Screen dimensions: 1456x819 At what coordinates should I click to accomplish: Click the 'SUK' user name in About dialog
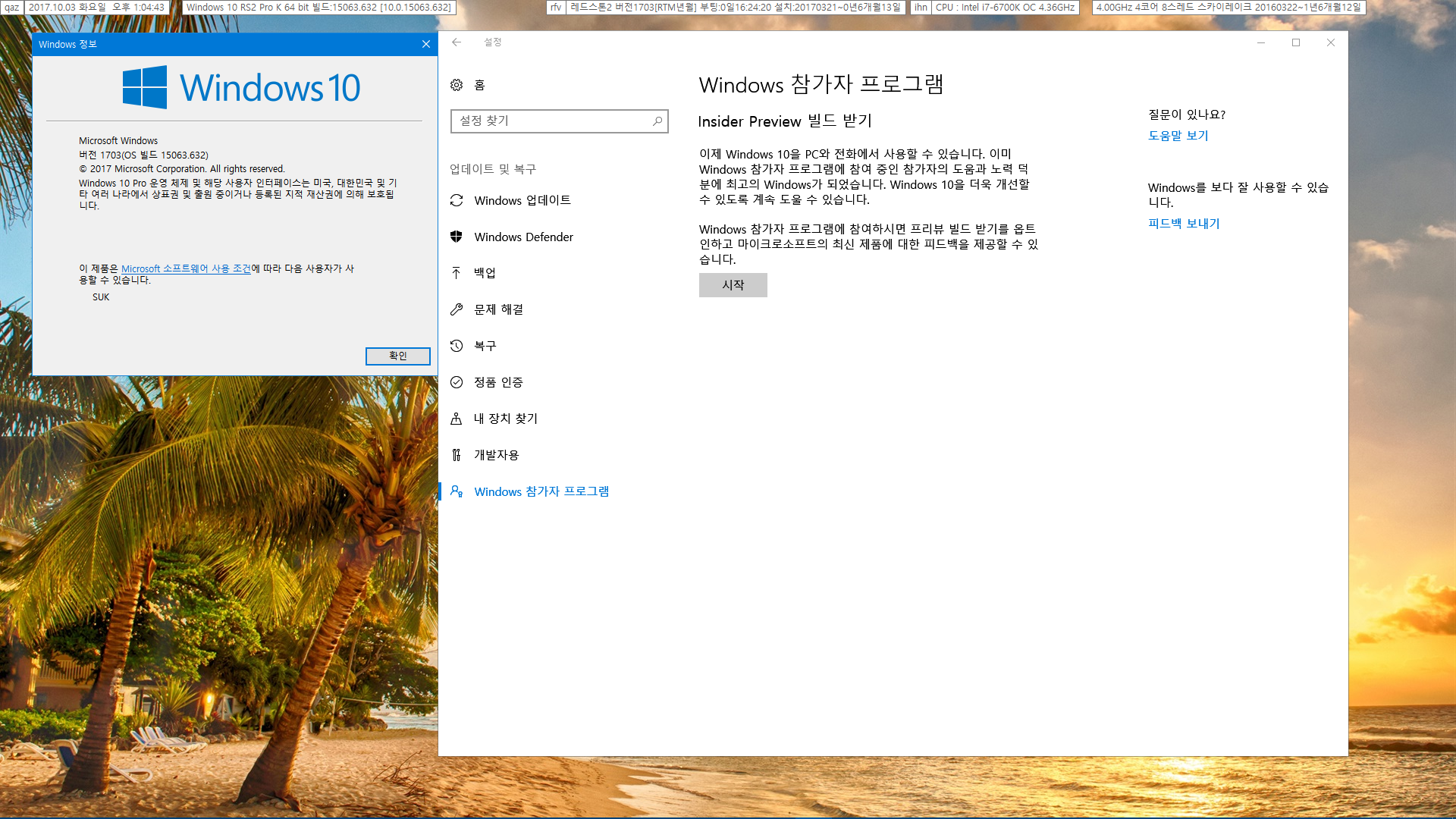(101, 297)
